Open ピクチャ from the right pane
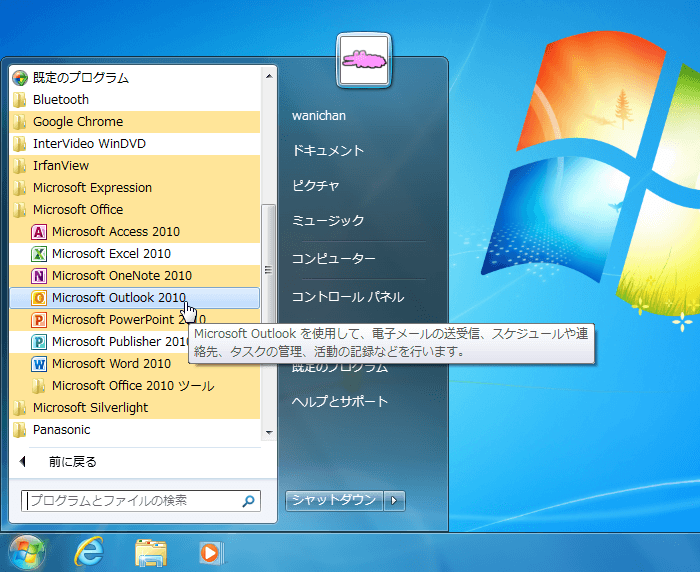Viewport: 700px width, 572px height. (x=316, y=185)
